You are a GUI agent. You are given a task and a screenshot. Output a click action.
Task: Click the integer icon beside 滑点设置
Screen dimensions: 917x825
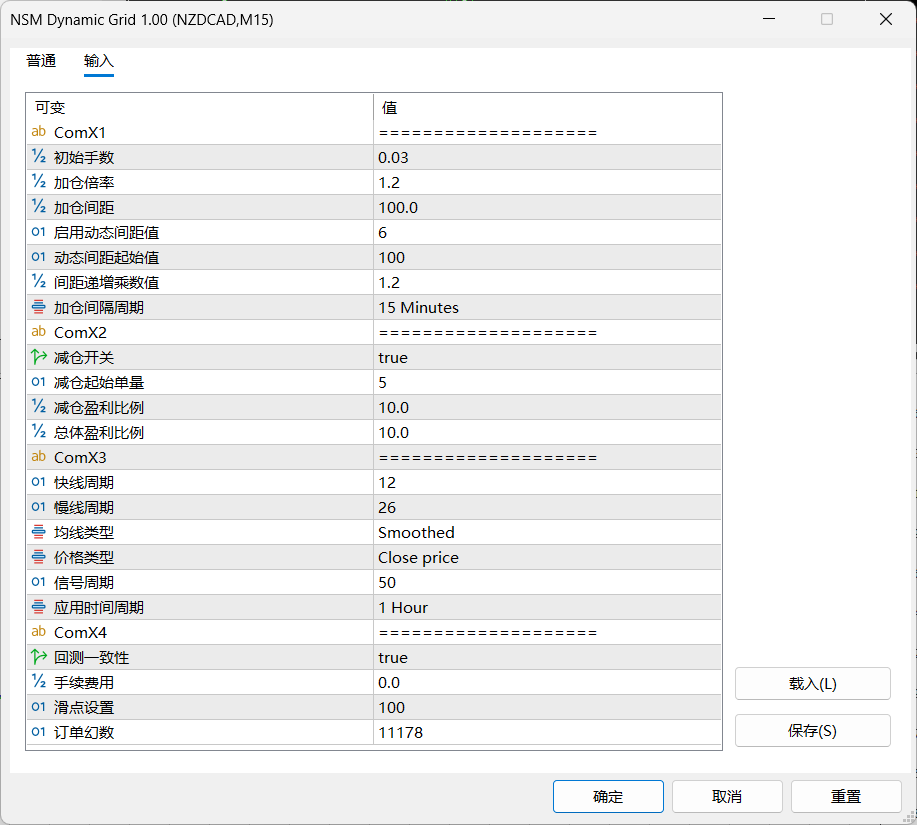(x=39, y=707)
